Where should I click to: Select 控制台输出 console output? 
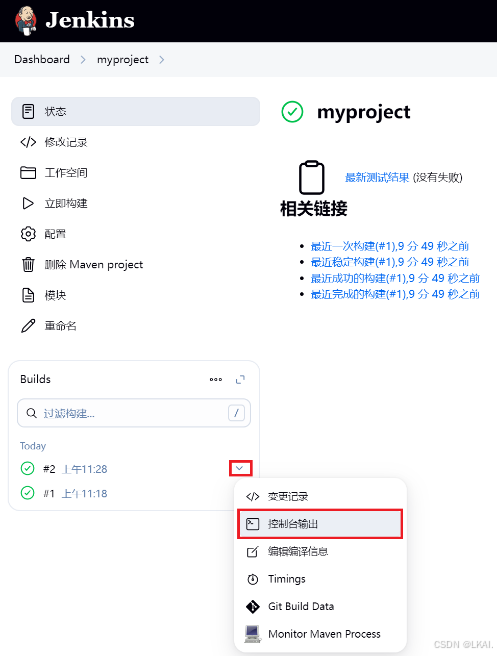point(320,524)
